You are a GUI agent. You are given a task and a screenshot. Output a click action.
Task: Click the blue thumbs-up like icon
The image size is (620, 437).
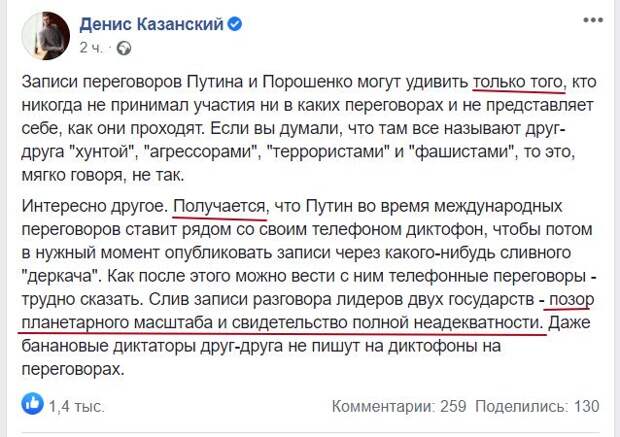click(x=32, y=403)
